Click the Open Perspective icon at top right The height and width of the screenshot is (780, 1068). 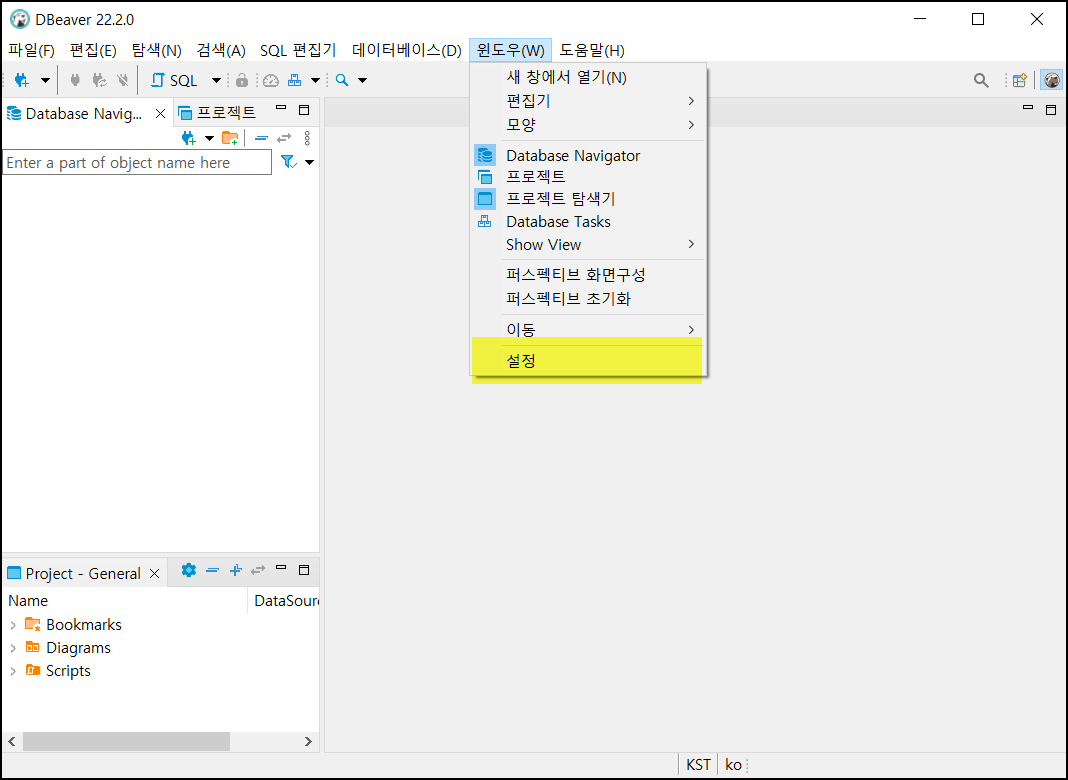(x=1019, y=80)
